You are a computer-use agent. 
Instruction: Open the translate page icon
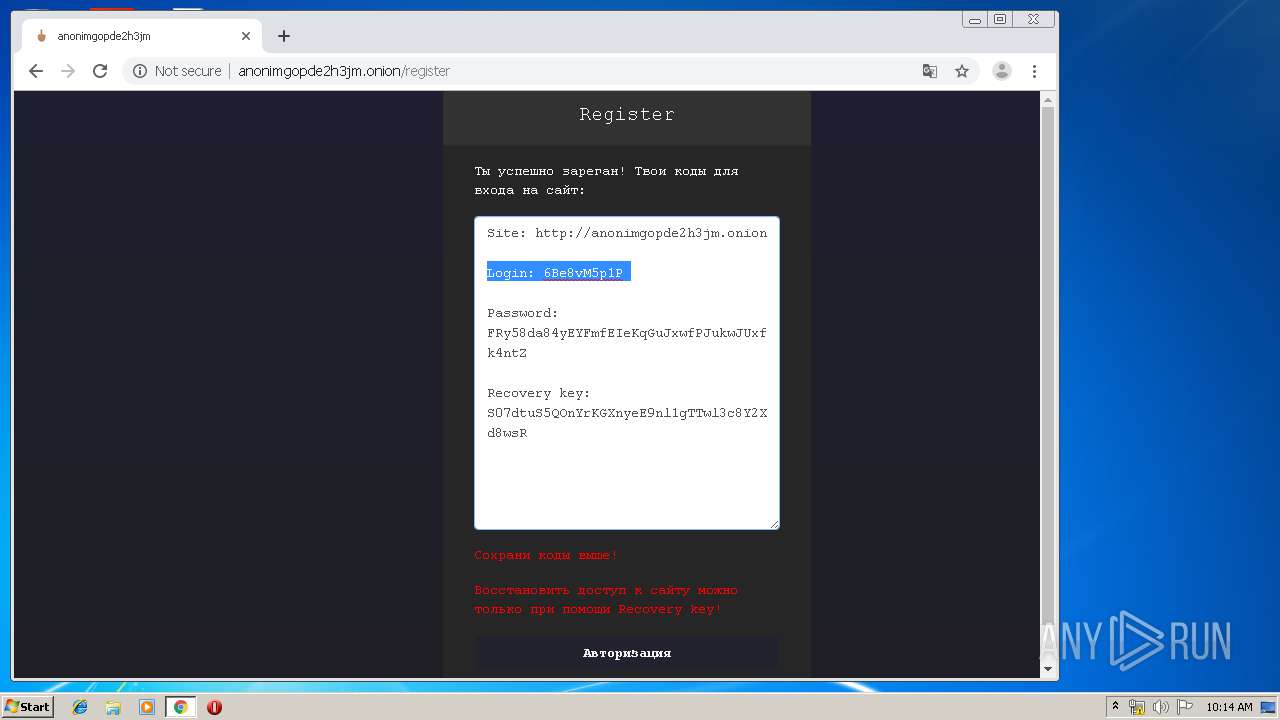click(x=930, y=71)
